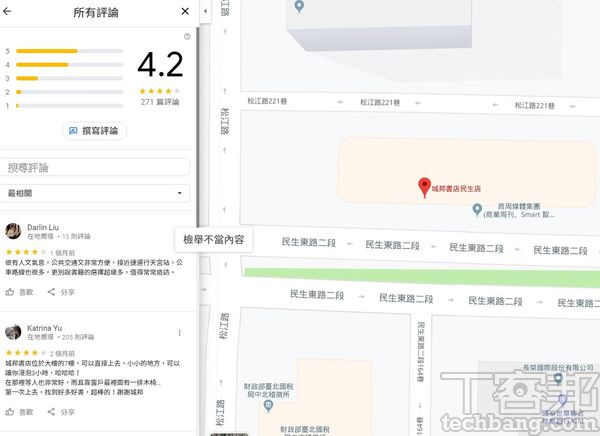Select the red 城邦書店民生店 map pin
Screen dimensions: 600x436
[424, 188]
